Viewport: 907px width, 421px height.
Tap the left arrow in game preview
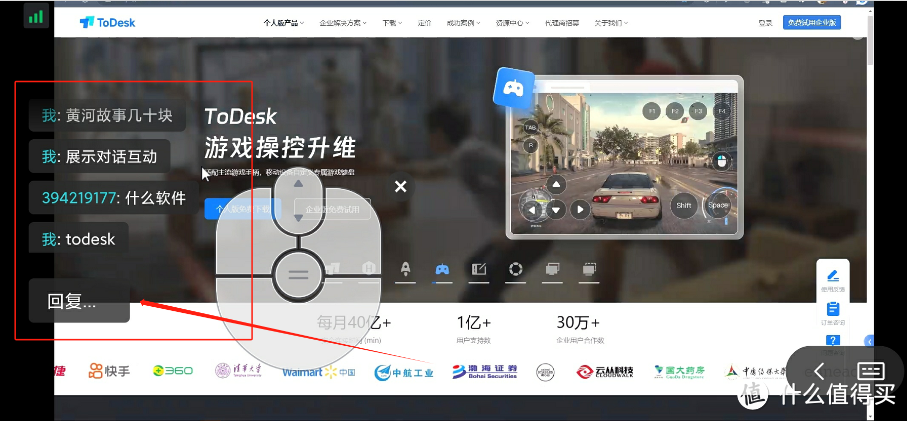click(x=532, y=209)
